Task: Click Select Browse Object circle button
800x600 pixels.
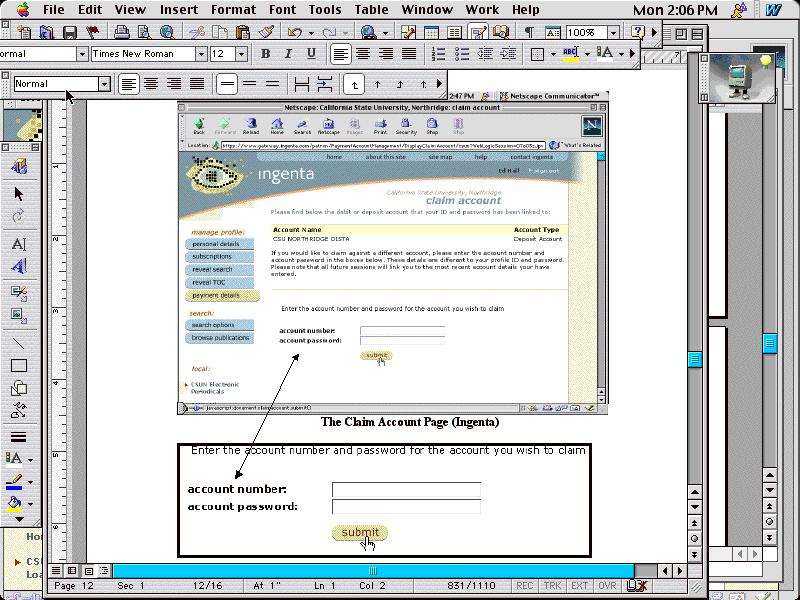Action: (695, 538)
